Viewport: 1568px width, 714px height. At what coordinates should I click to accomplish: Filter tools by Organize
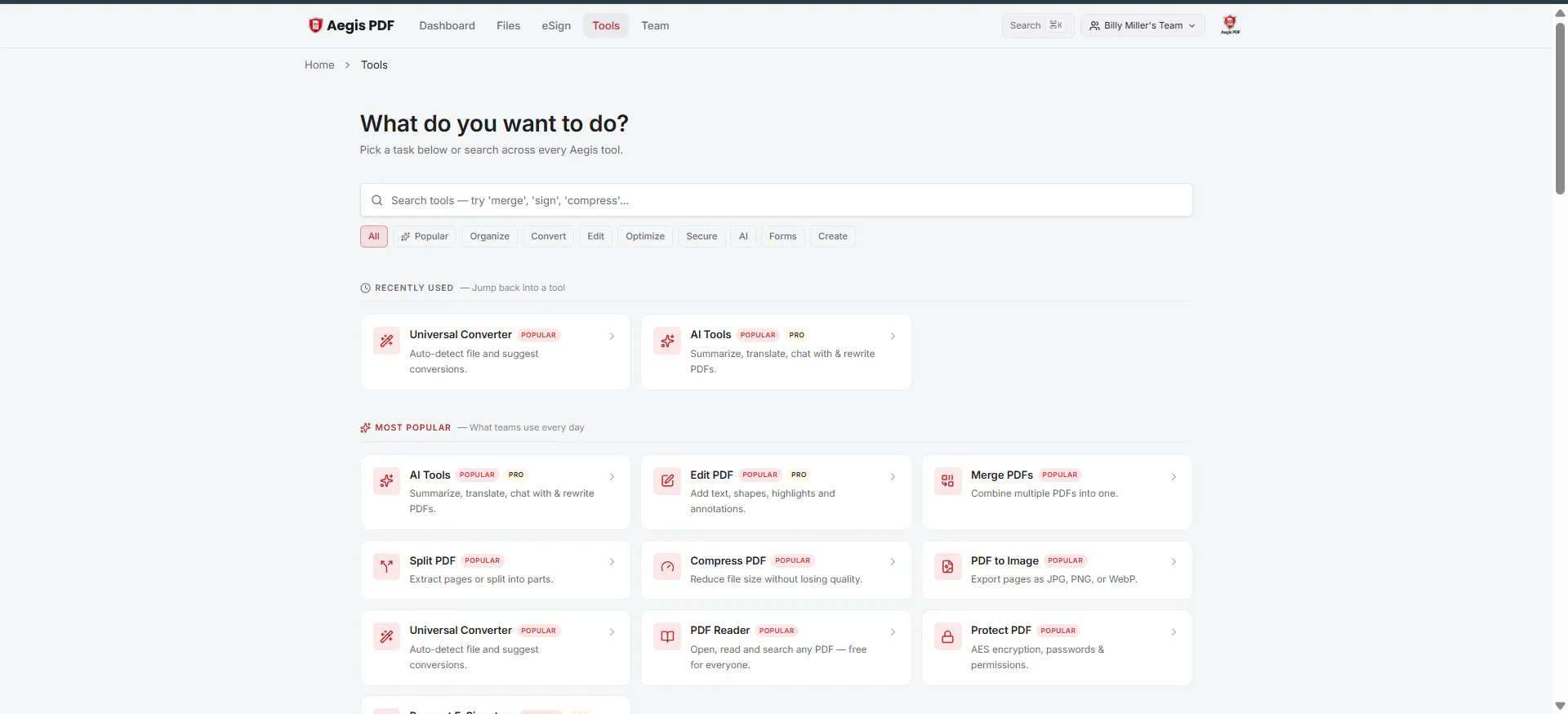point(489,236)
